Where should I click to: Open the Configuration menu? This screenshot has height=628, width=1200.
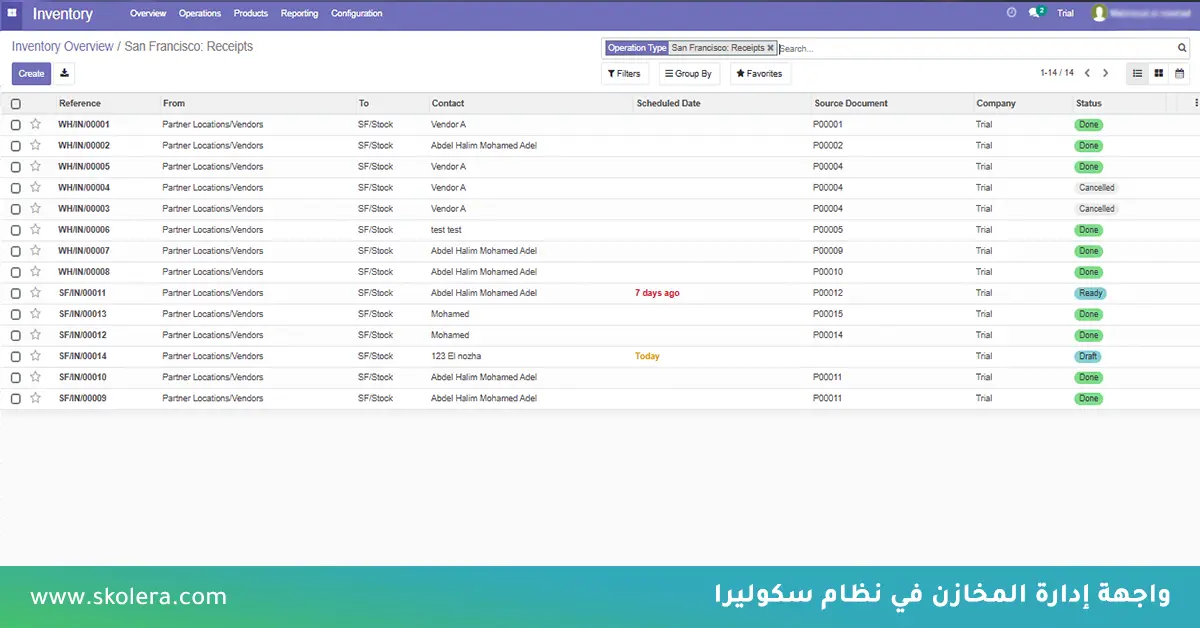(356, 13)
